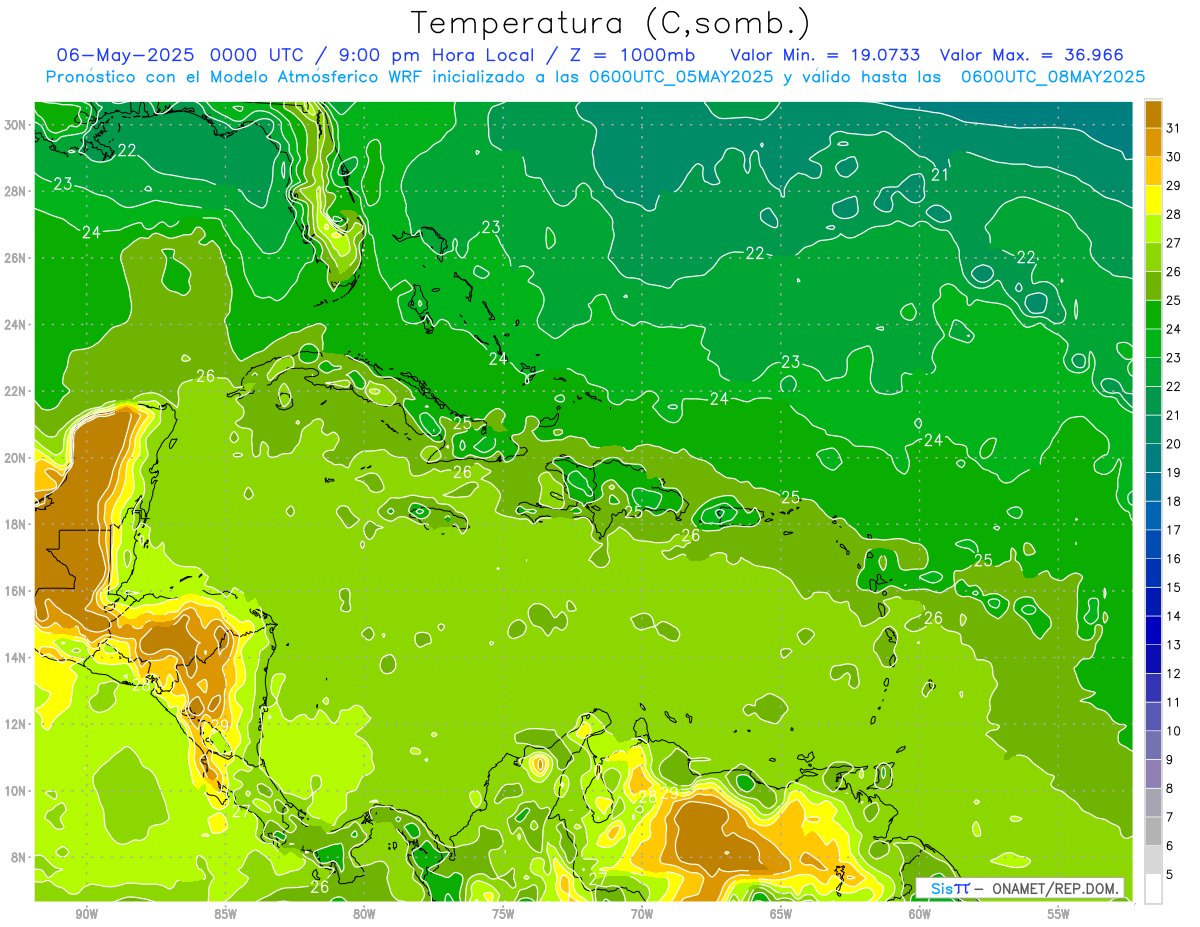1200x927 pixels.
Task: Click the "0600UTC_05MAY2025" initialization time
Action: pos(681,77)
